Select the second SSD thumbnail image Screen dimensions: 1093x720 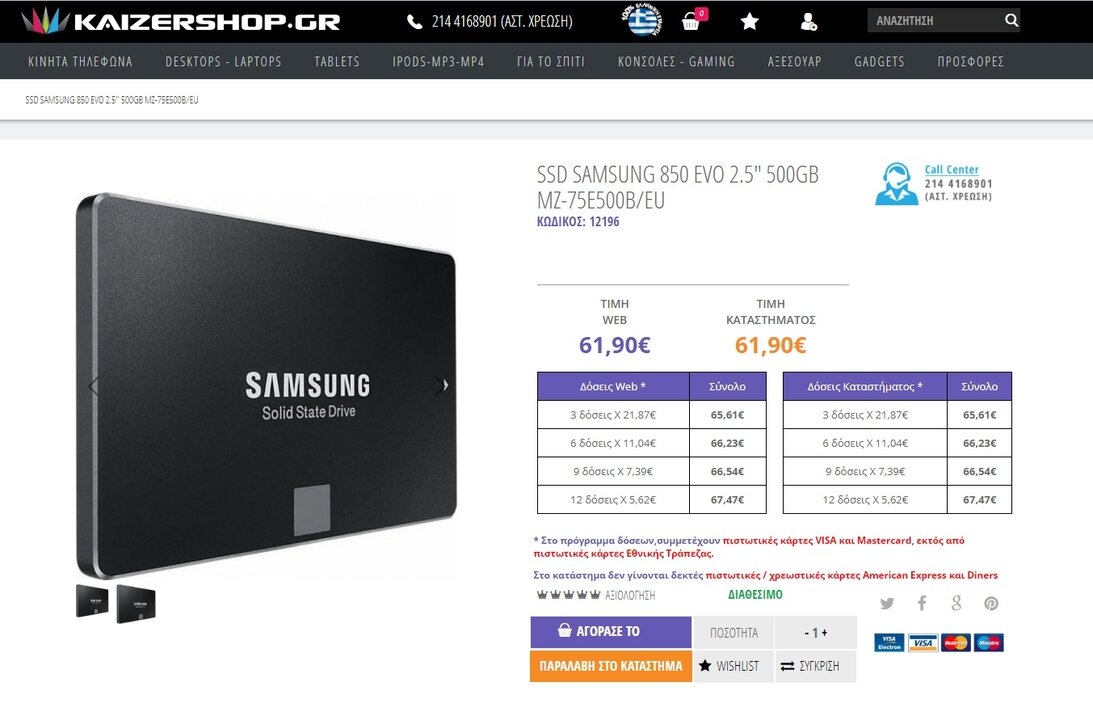[136, 603]
